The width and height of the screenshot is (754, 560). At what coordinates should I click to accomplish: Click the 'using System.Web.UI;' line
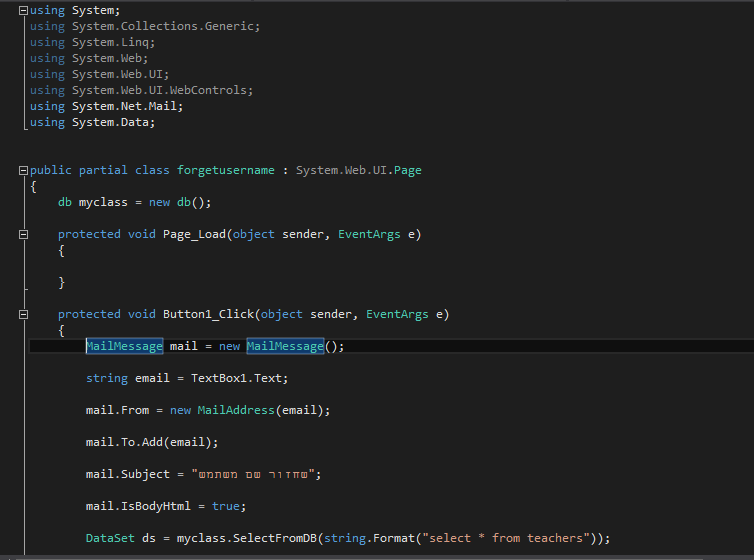100,74
